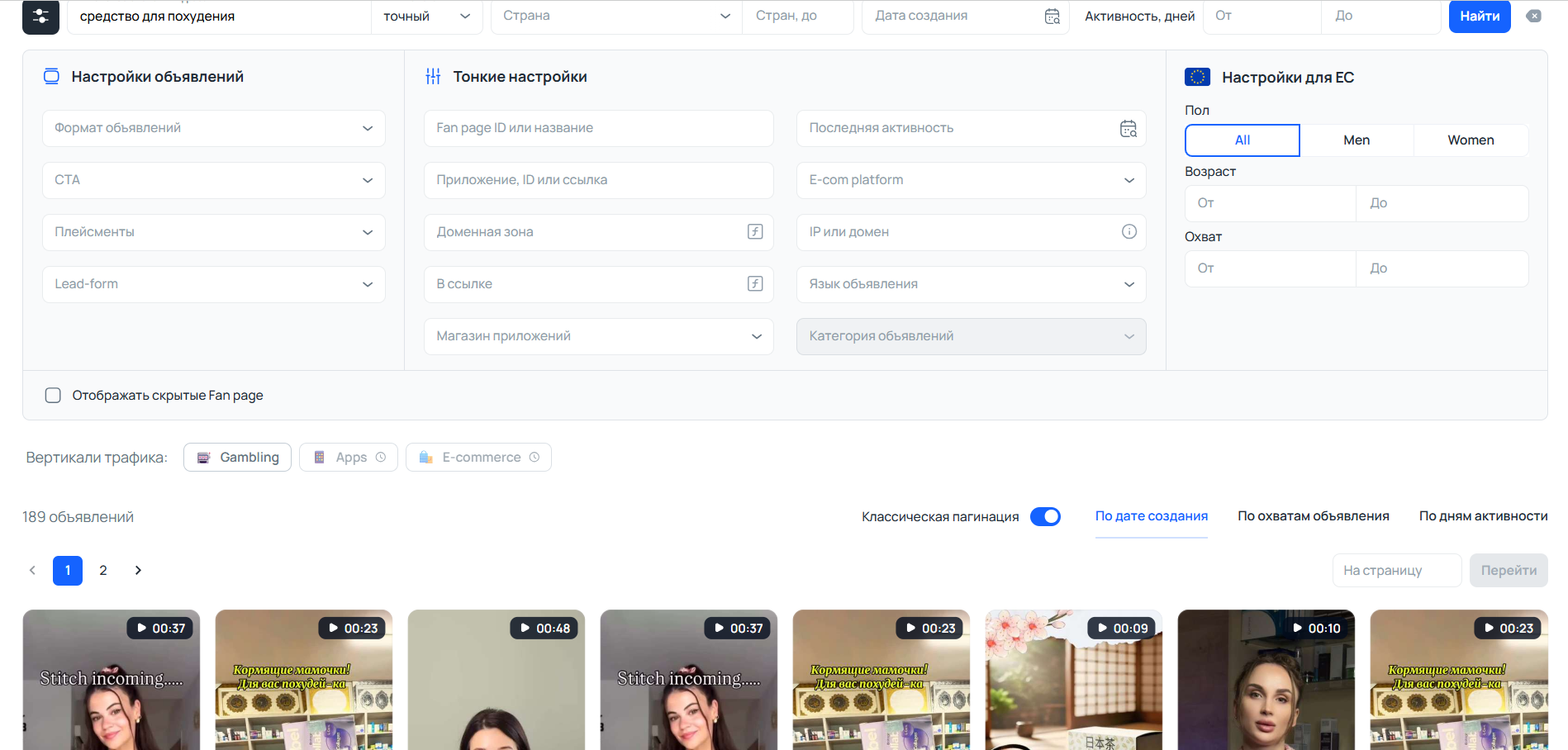Click the Facebook icon in В ссылке field
Viewport: 1568px width, 750px height.
click(754, 283)
